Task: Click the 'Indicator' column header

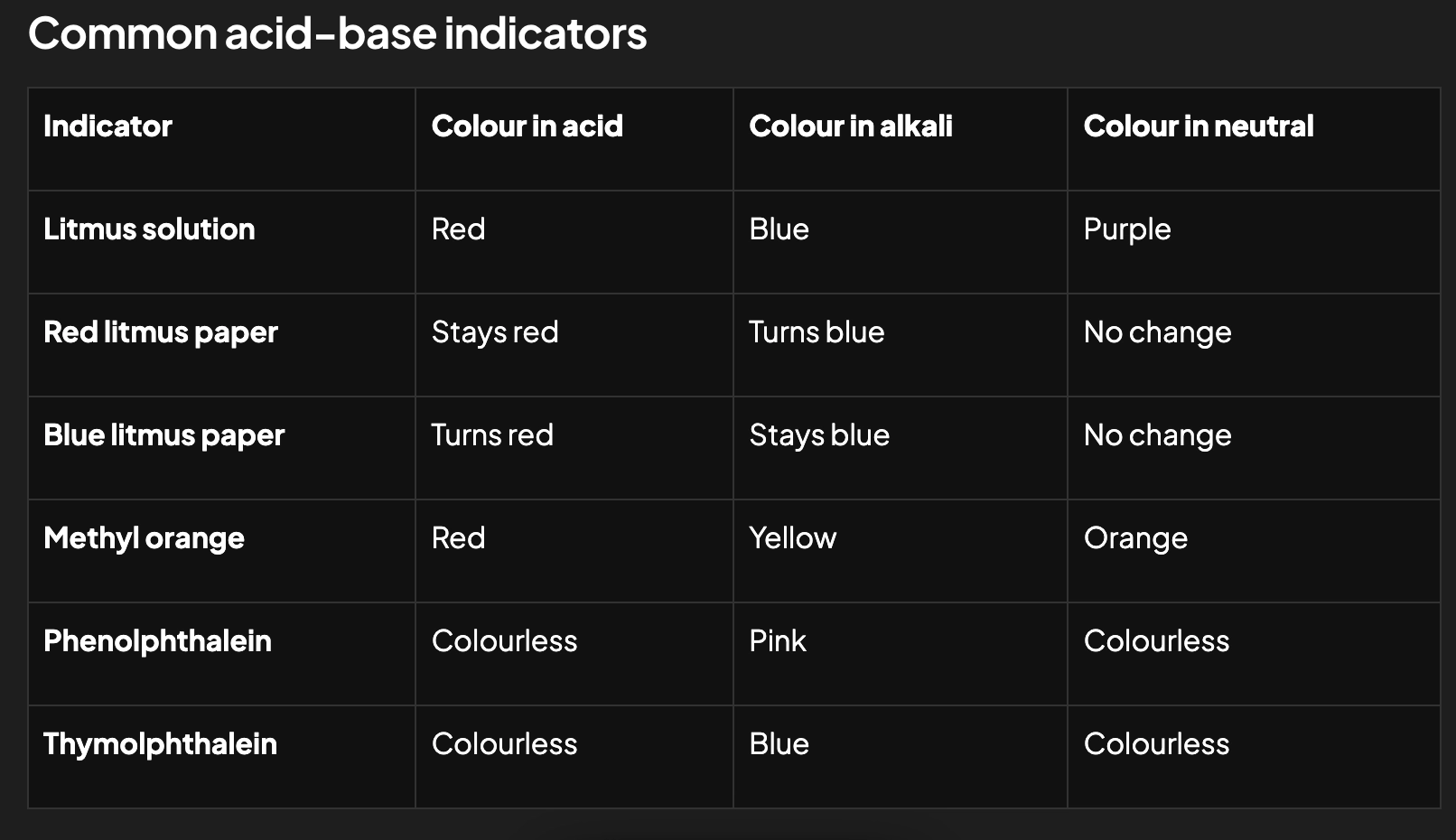Action: (x=107, y=126)
